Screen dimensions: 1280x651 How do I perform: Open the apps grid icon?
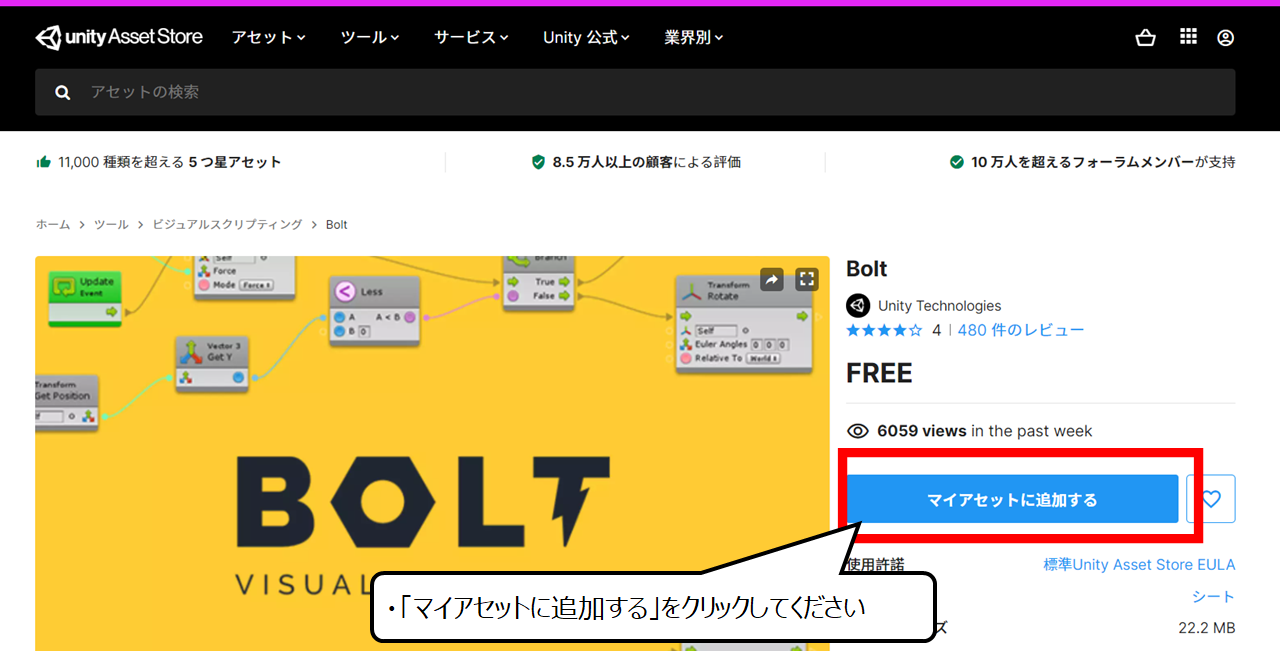coord(1188,36)
